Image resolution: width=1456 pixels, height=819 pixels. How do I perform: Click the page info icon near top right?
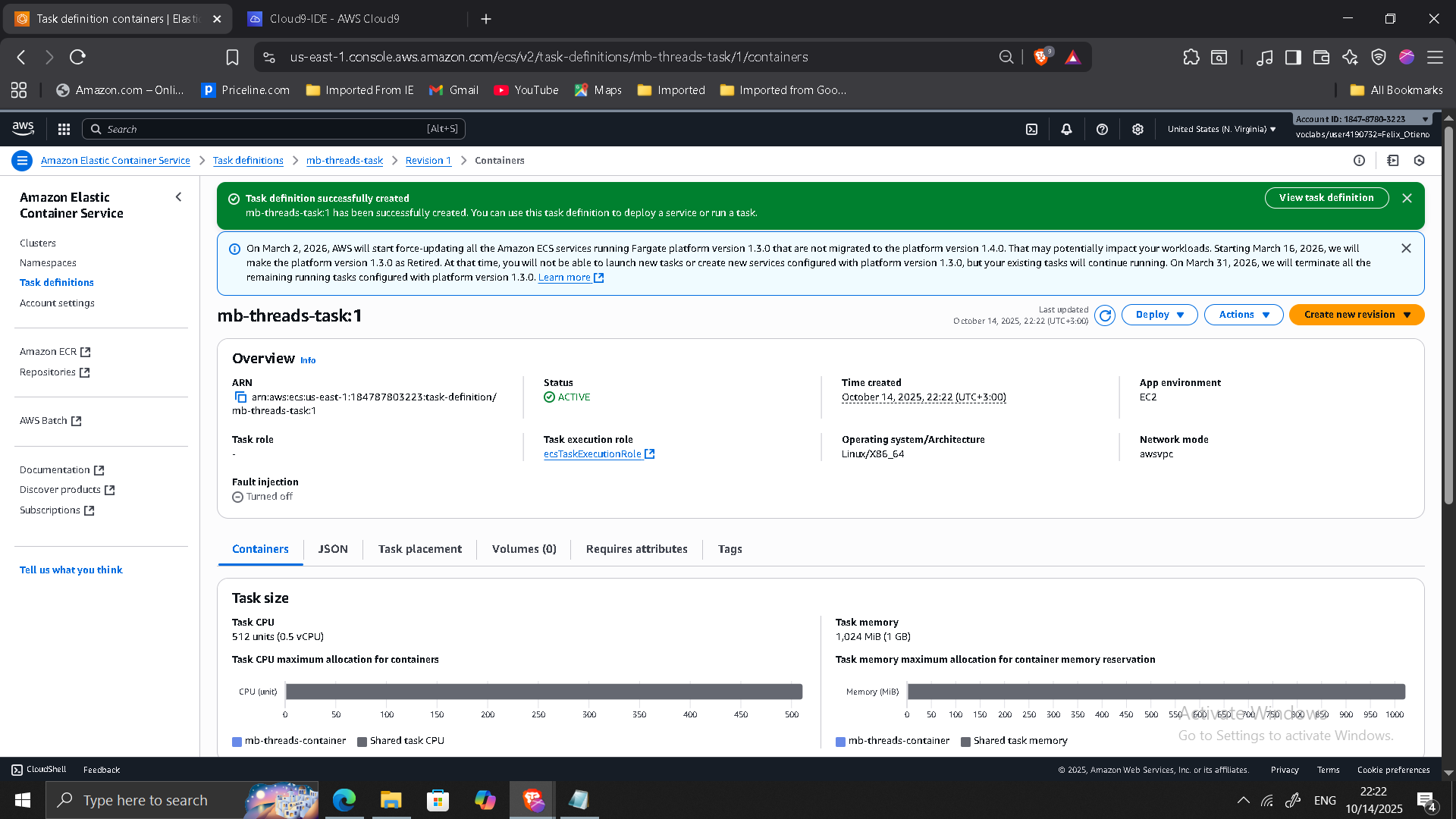[1359, 160]
